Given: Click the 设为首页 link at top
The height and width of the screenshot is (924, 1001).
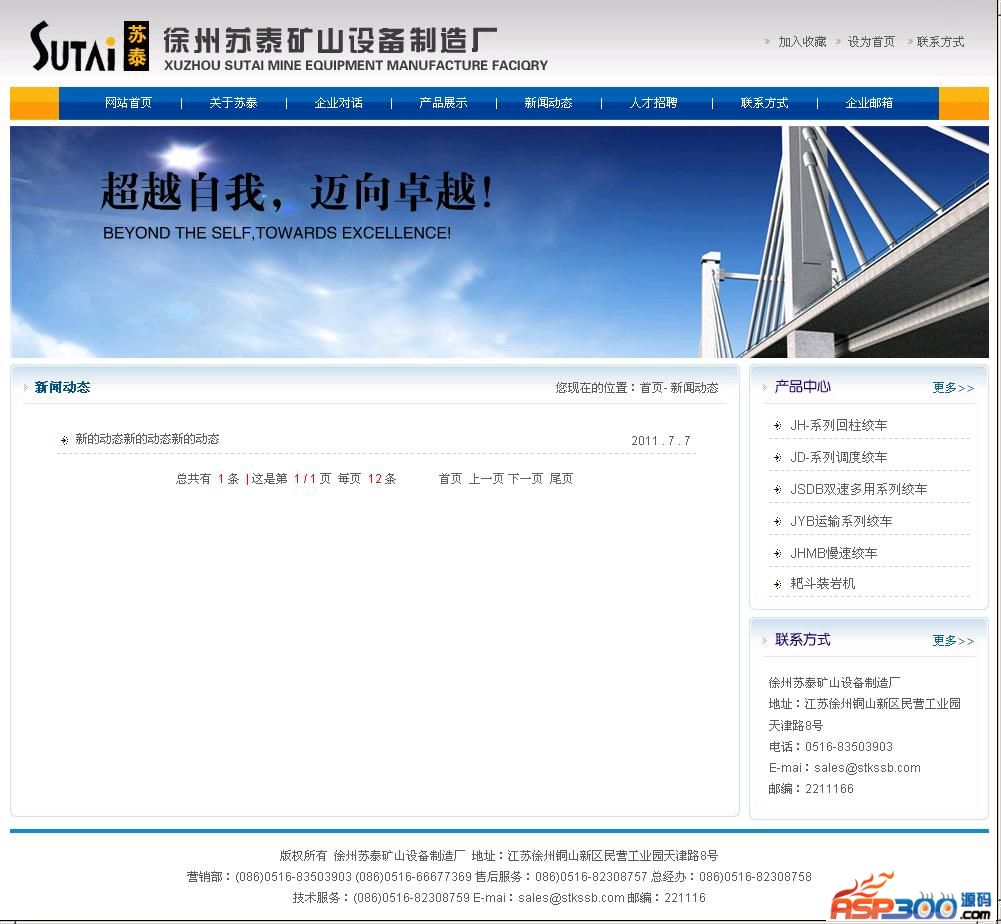Looking at the screenshot, I should (x=871, y=42).
